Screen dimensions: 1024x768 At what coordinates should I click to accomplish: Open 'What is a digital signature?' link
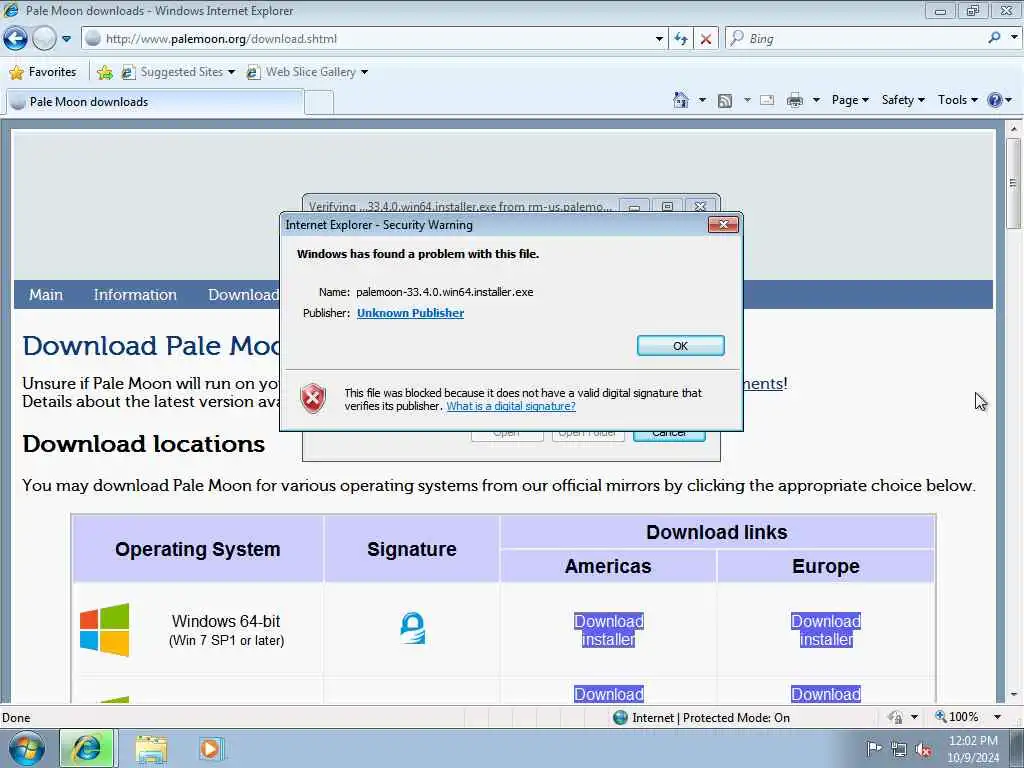[x=511, y=406]
